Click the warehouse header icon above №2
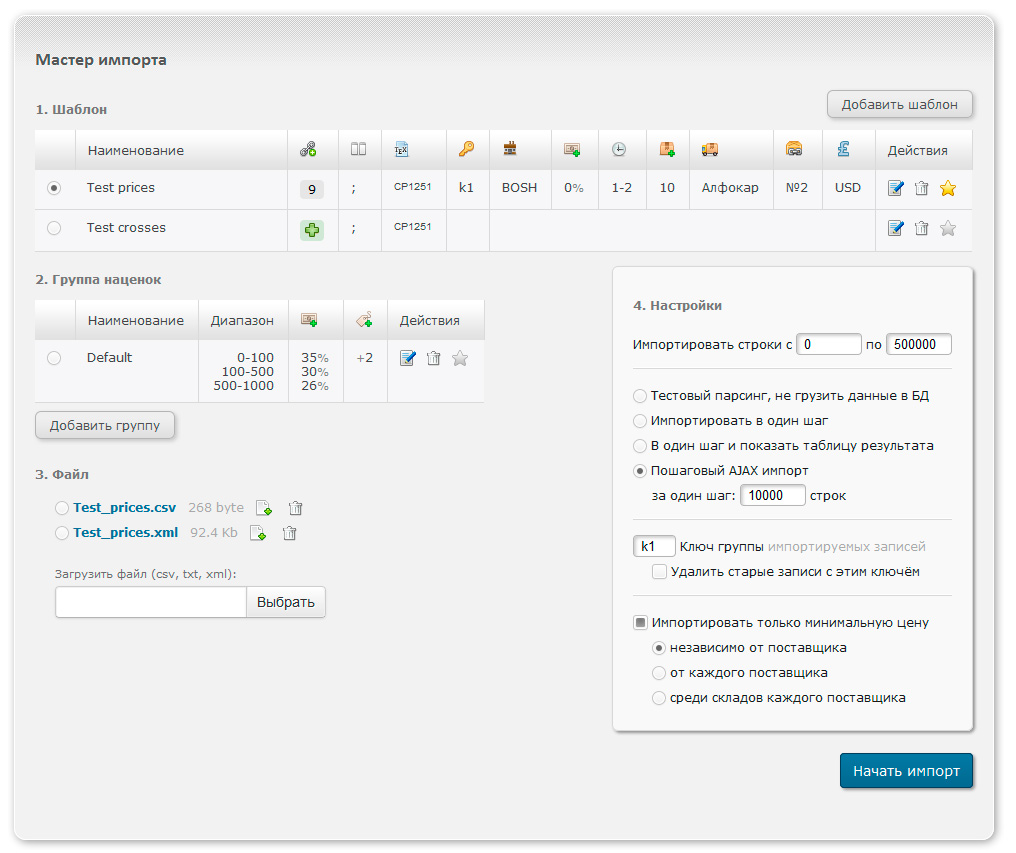Viewport: 1016px width, 853px height. [x=794, y=149]
